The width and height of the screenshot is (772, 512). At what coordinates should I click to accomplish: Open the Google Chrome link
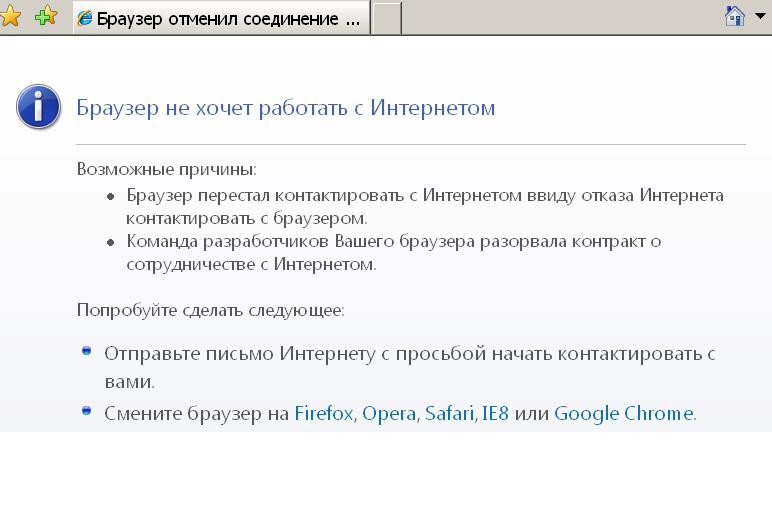(623, 413)
